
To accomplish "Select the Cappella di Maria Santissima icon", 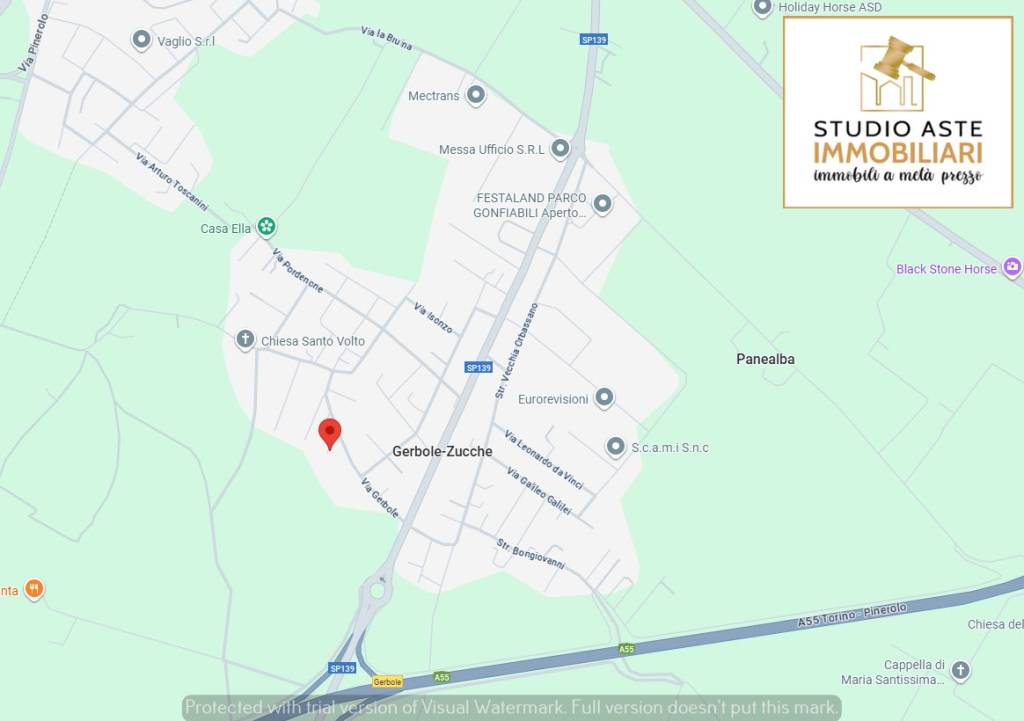I will [x=960, y=670].
